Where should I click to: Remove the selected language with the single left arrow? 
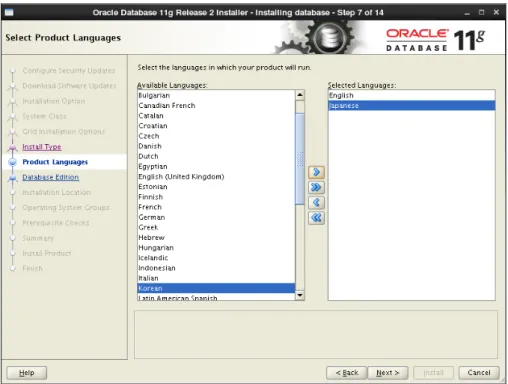[x=316, y=203]
